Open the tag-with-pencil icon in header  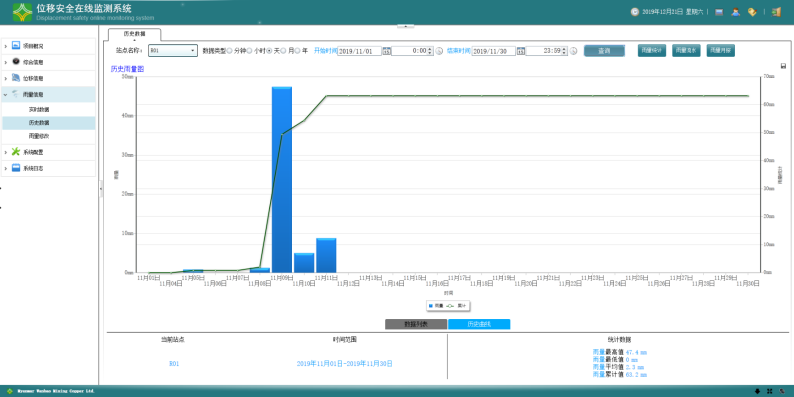pyautogui.click(x=752, y=12)
